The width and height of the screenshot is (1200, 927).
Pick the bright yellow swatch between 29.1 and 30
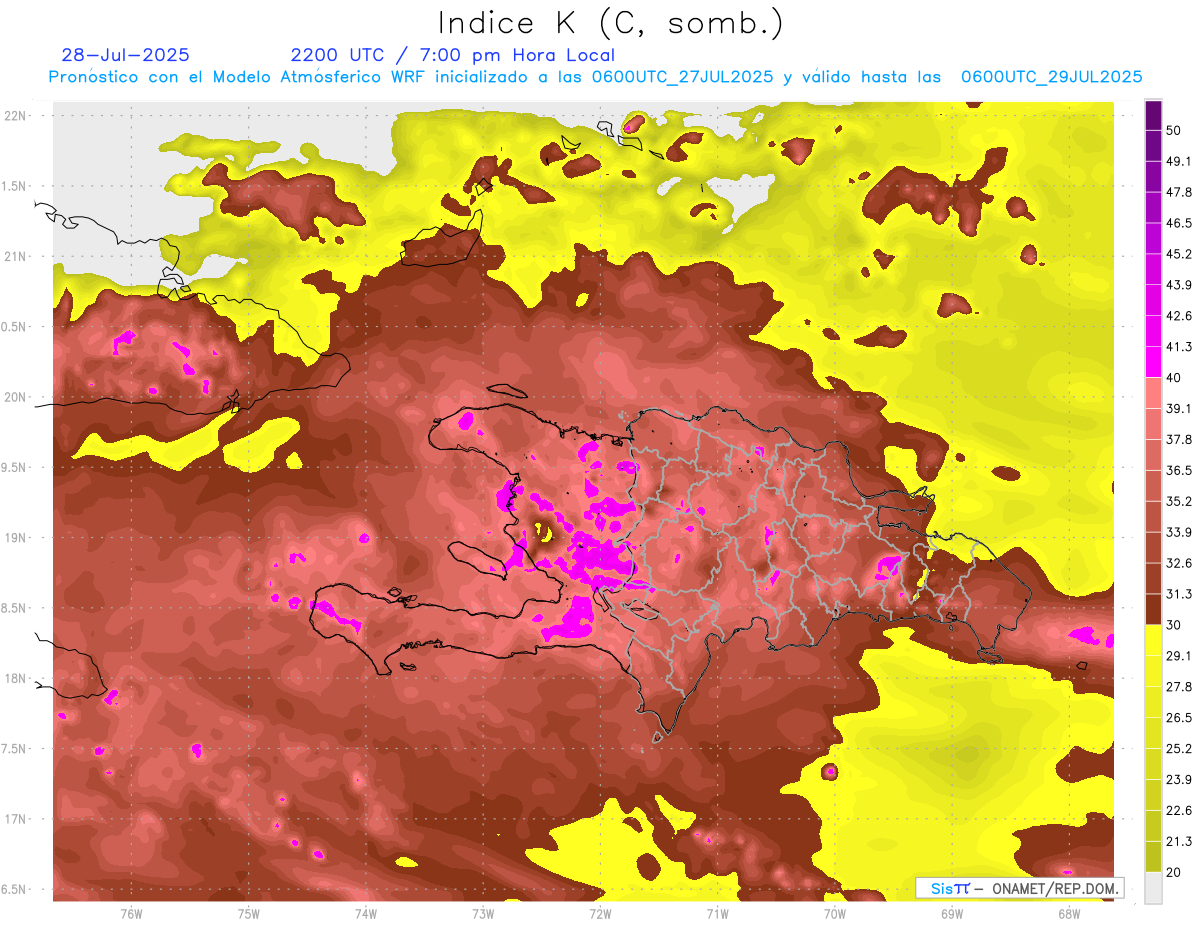[x=1153, y=640]
